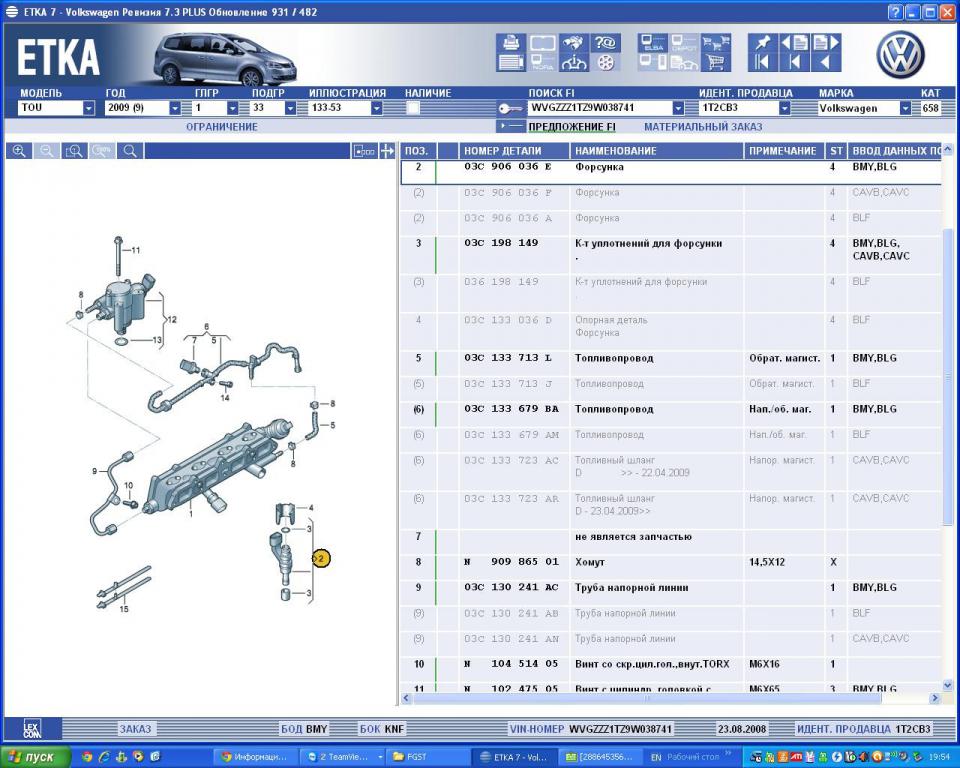Screen dimensions: 960x768
Task: Click the ETKA 7 taskbar button
Action: point(514,757)
